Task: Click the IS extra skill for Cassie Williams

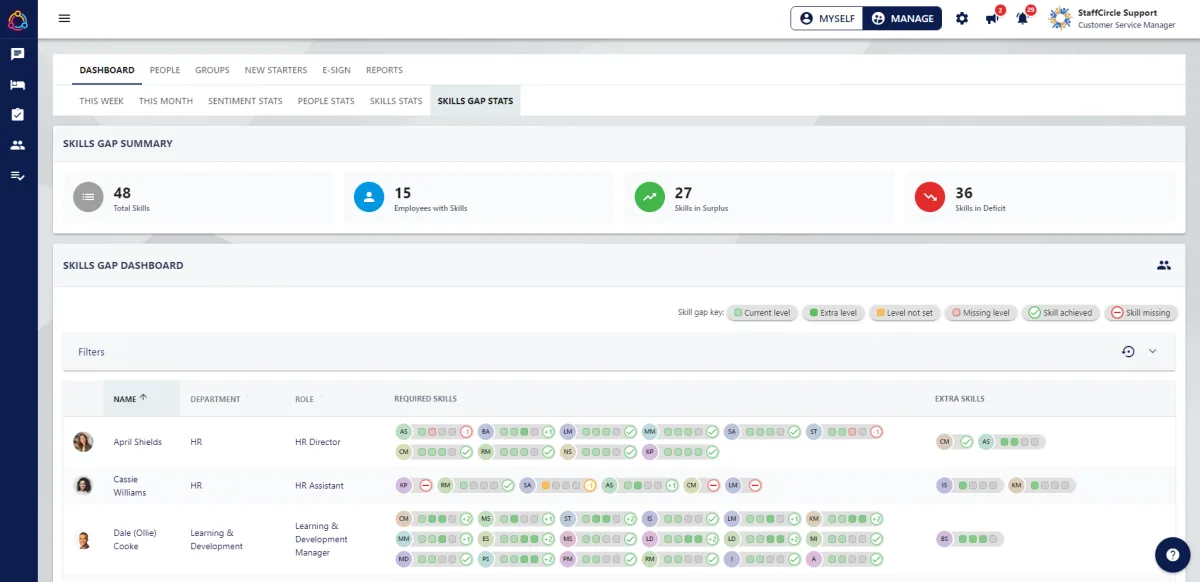Action: point(970,485)
